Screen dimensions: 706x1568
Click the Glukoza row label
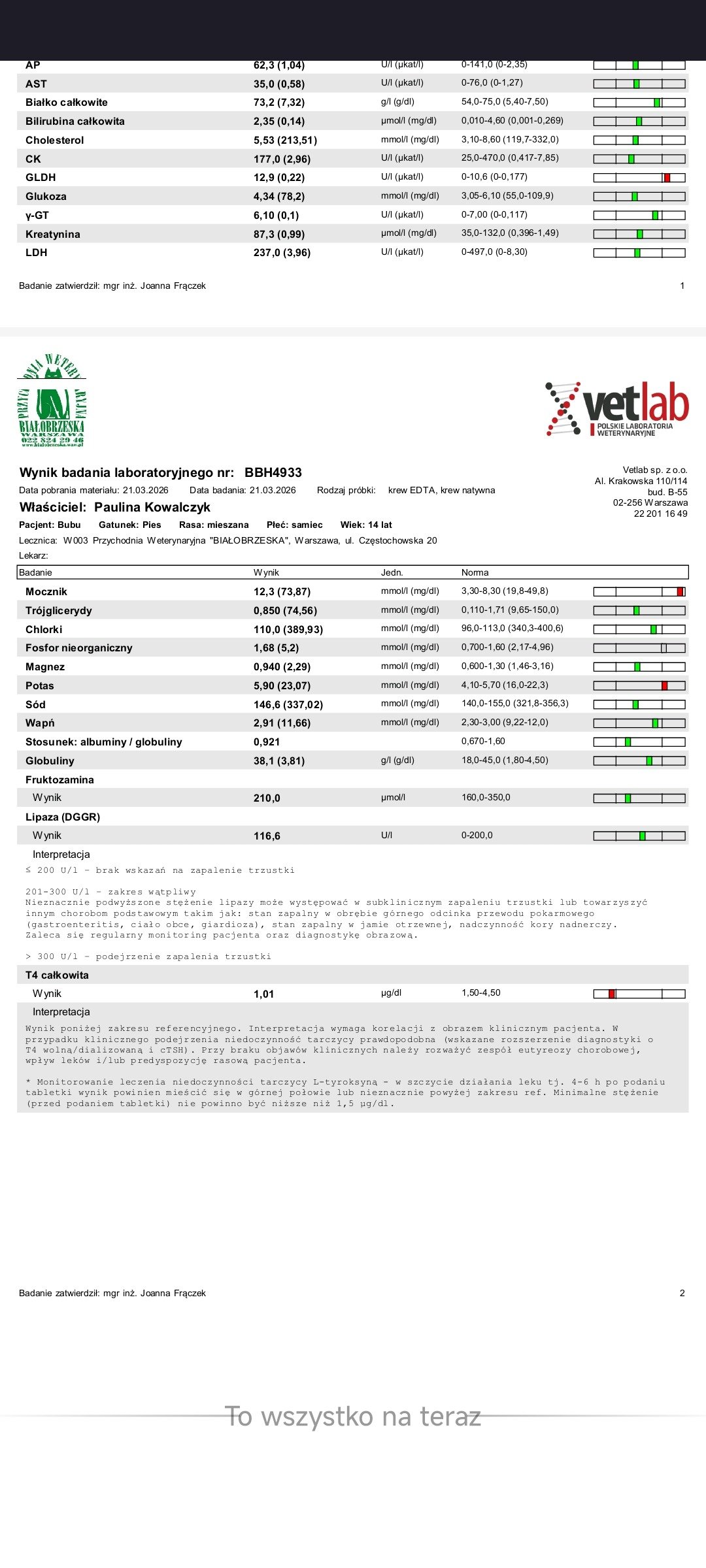coord(46,196)
